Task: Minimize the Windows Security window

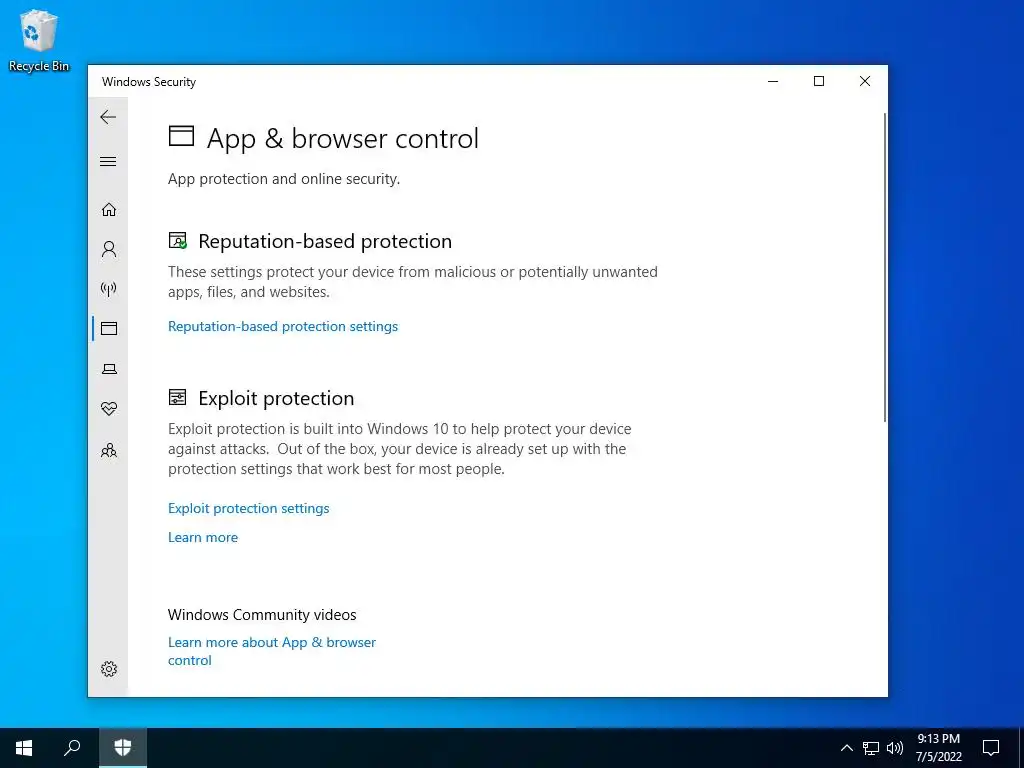Action: pyautogui.click(x=773, y=82)
